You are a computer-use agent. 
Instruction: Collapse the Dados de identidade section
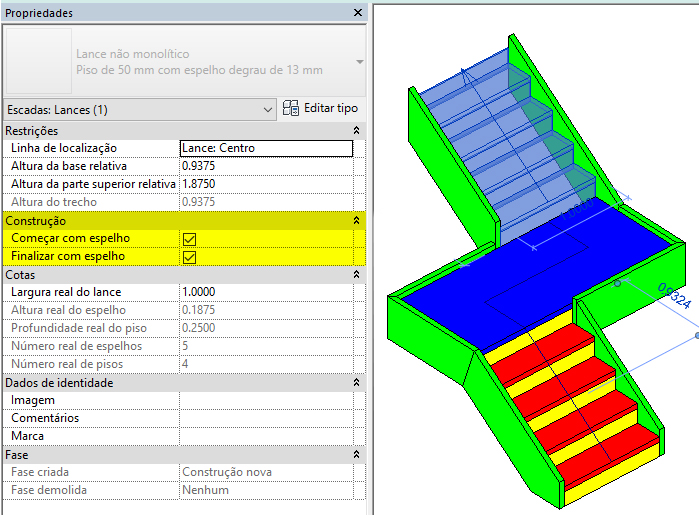point(357,382)
